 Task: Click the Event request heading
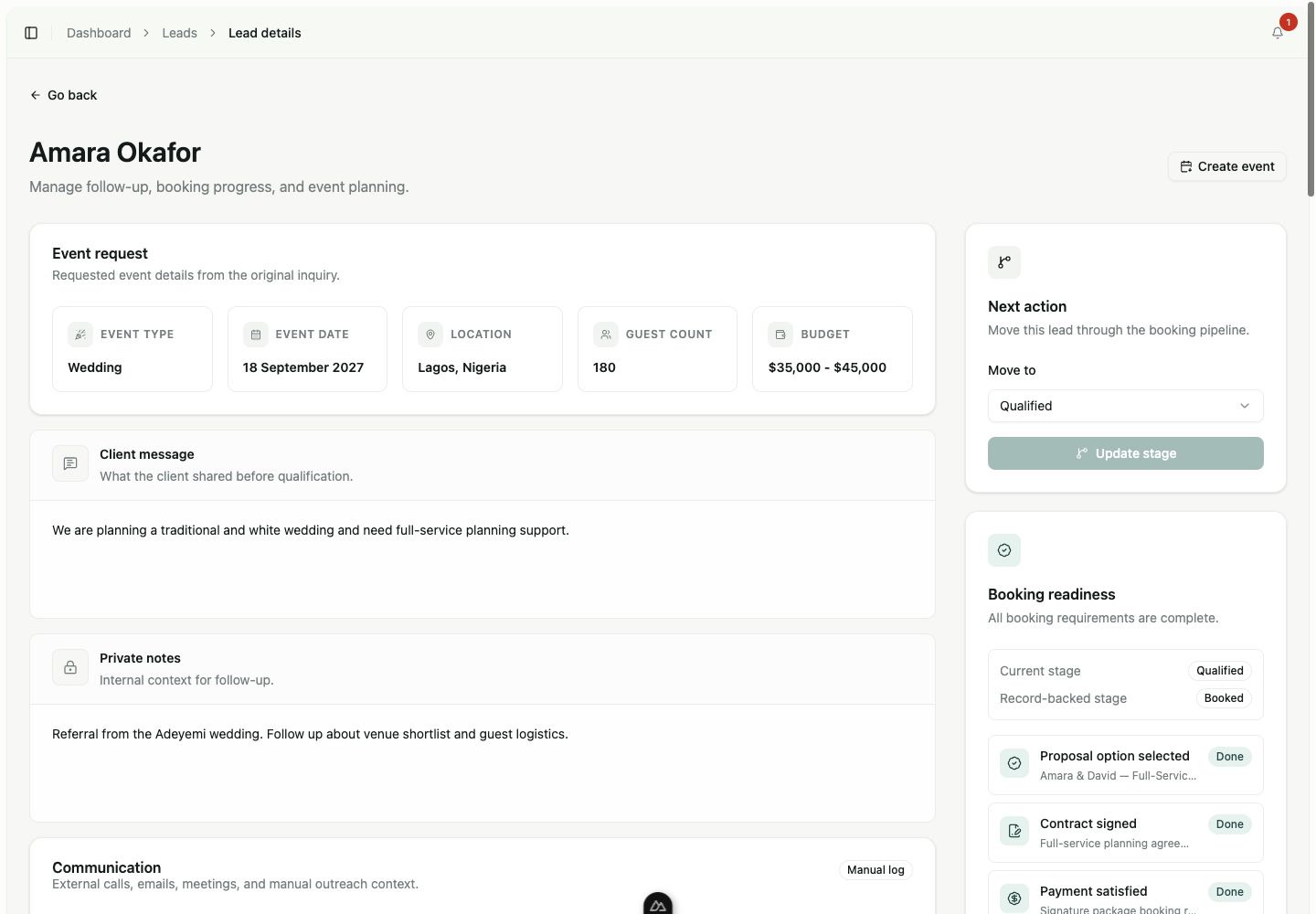click(101, 253)
